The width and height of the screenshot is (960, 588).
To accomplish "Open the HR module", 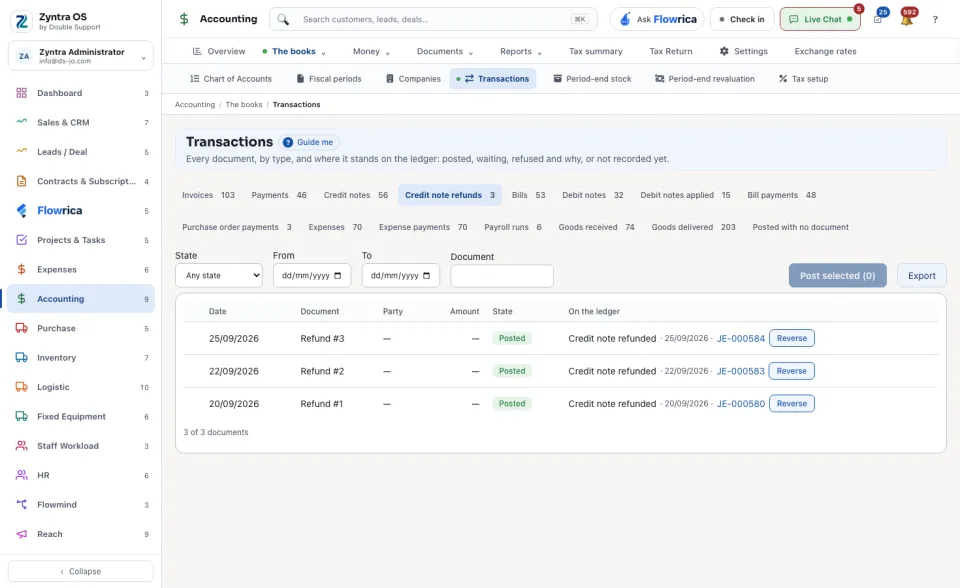I will pyautogui.click(x=81, y=475).
